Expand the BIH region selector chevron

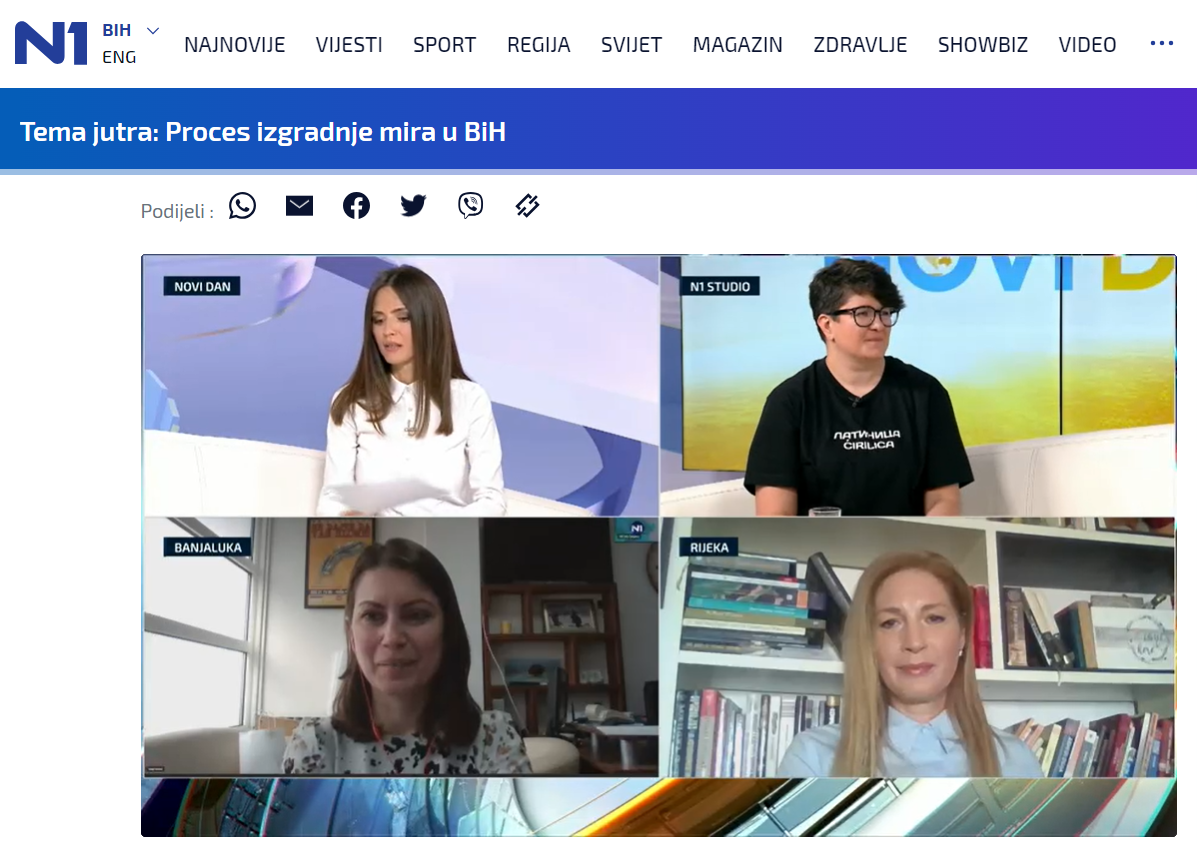coord(152,30)
